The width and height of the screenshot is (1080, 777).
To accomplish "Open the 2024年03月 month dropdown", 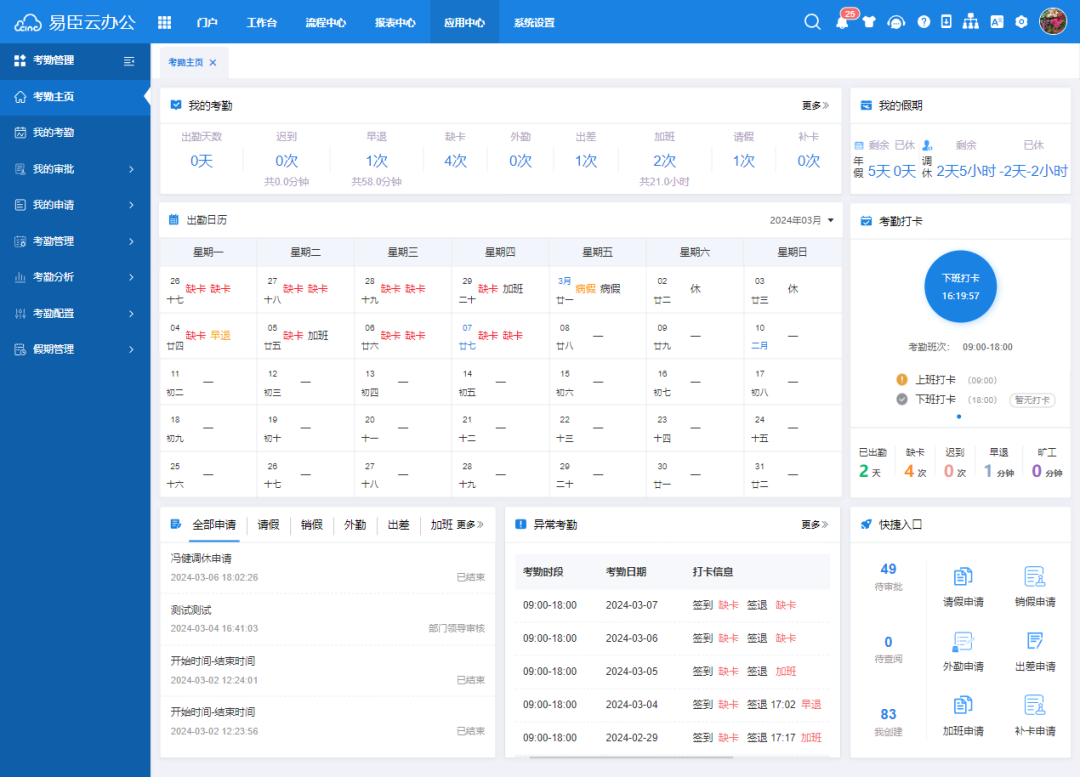I will click(x=802, y=220).
